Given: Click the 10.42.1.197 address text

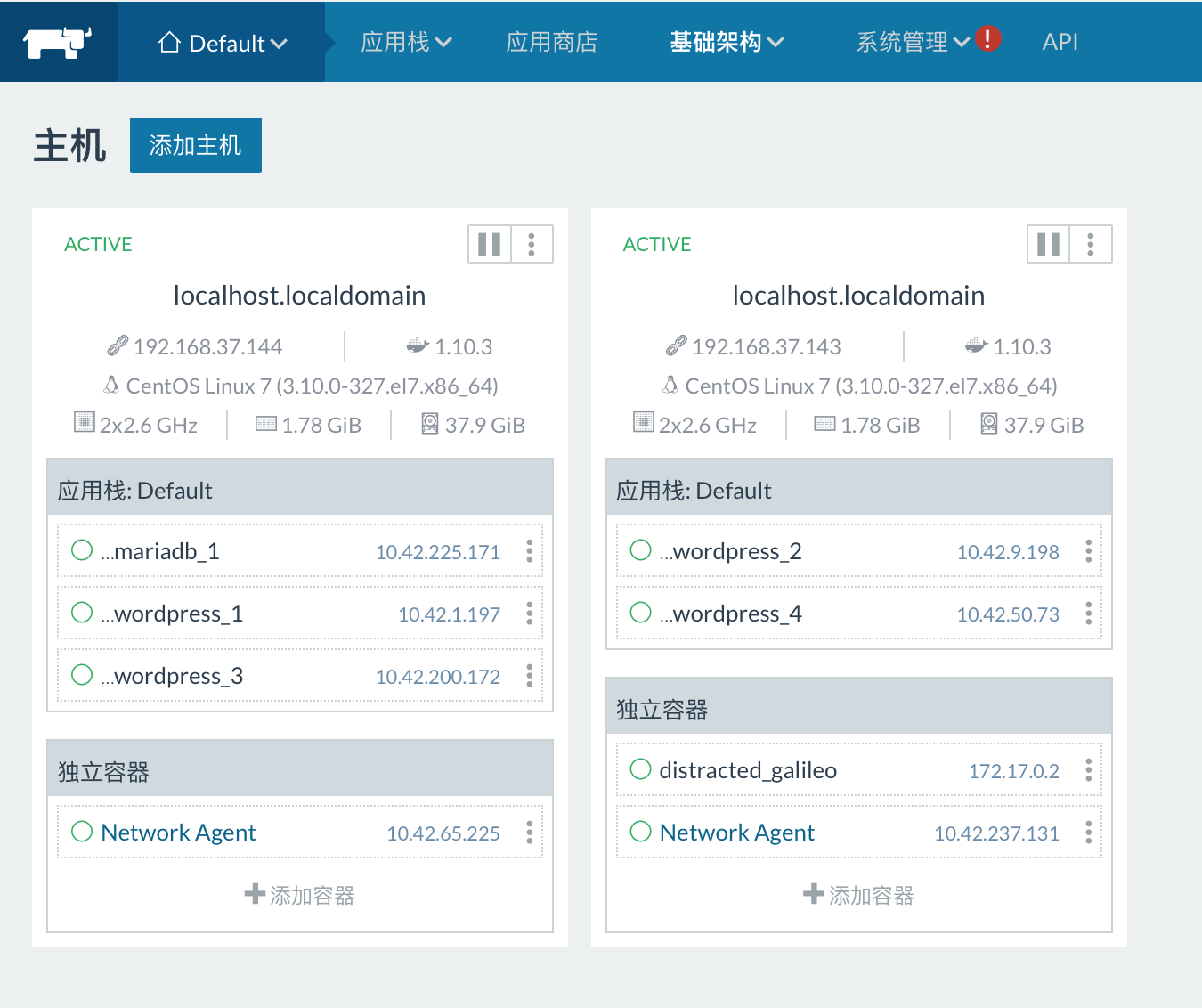Looking at the screenshot, I should [x=449, y=614].
